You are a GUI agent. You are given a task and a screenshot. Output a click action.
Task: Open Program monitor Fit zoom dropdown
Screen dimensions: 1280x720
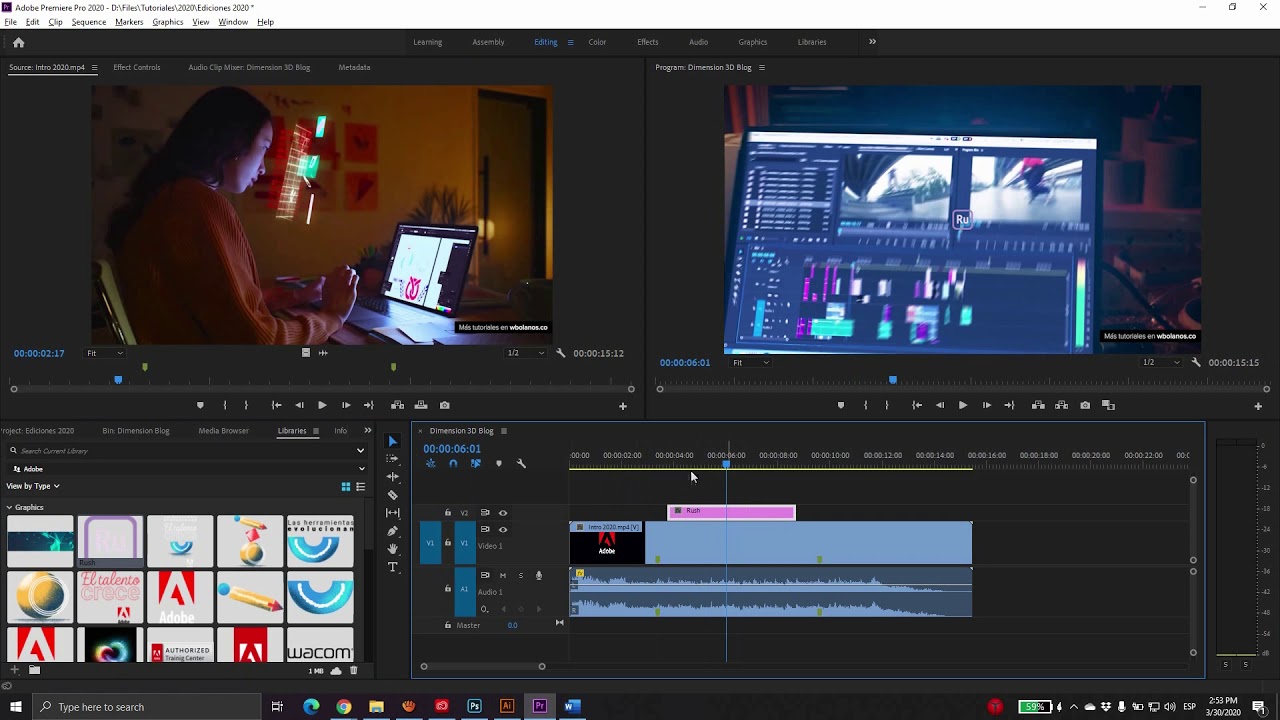[x=751, y=362]
